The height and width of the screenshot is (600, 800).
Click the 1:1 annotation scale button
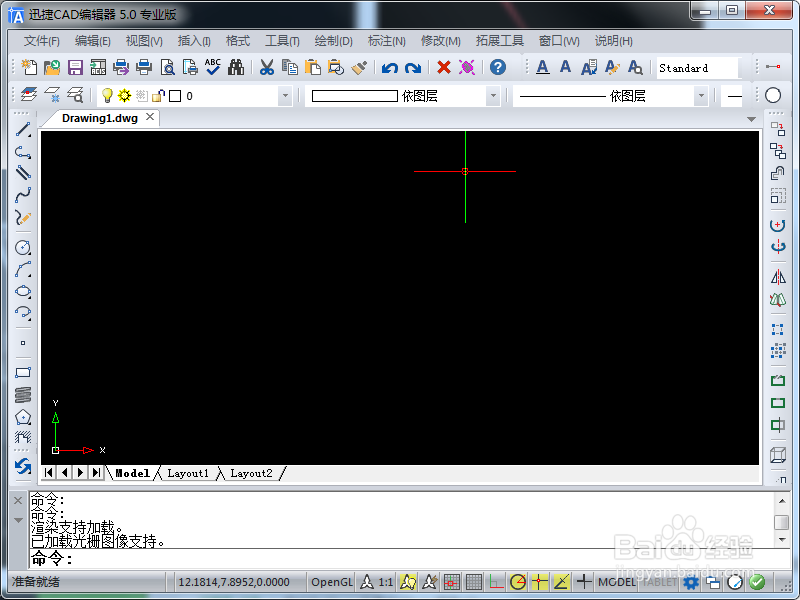[x=386, y=582]
